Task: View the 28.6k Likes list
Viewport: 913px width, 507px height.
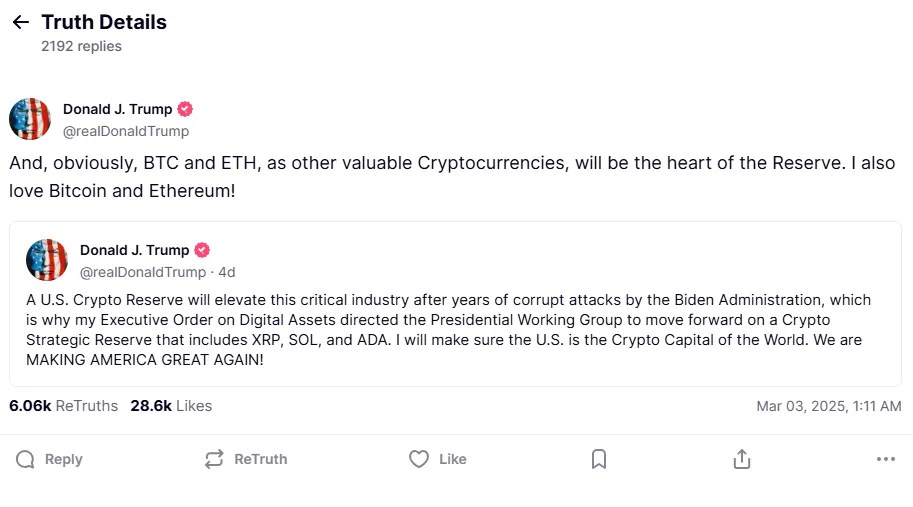Action: point(171,406)
